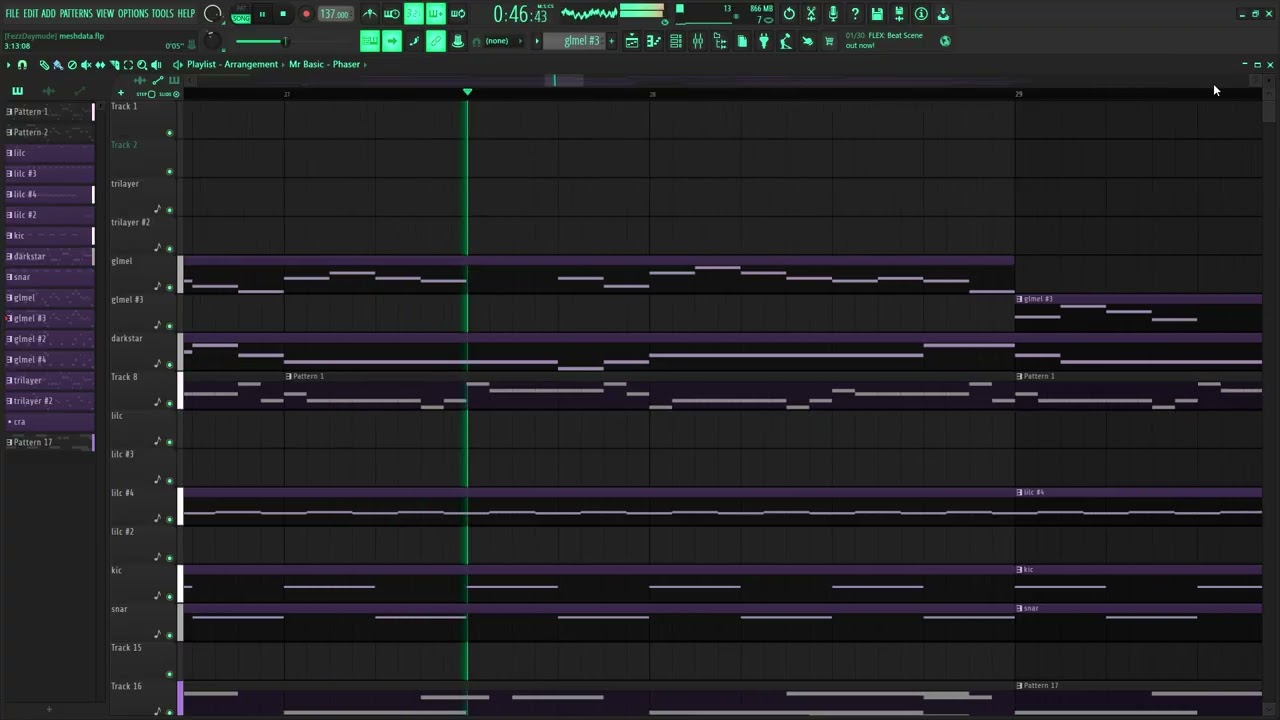Toggle the metronome icon
The width and height of the screenshot is (1280, 720).
click(370, 14)
